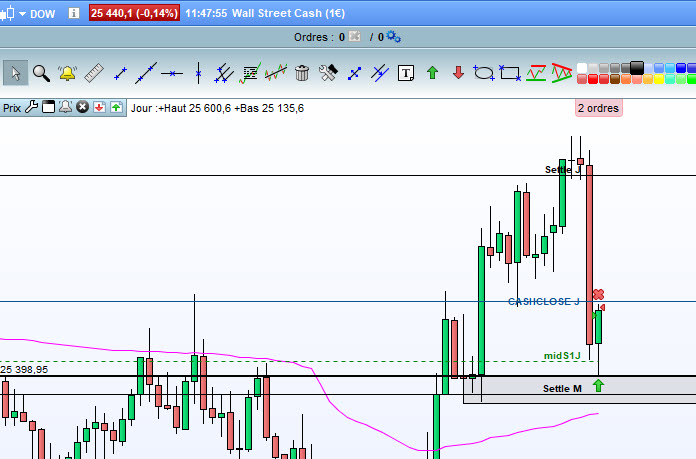
Task: Click the Prix label
Action: 12,108
